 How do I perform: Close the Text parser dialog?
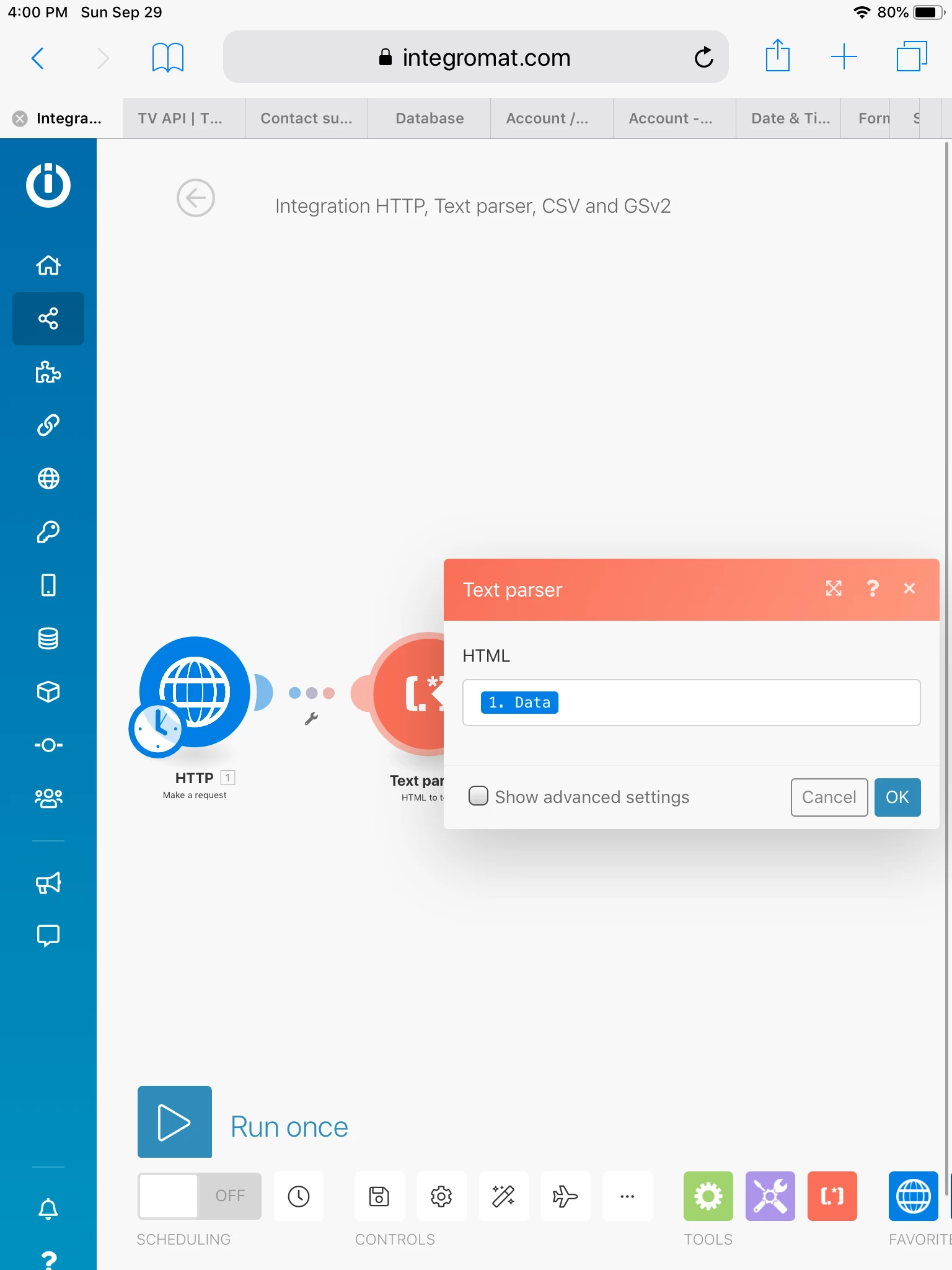(909, 588)
